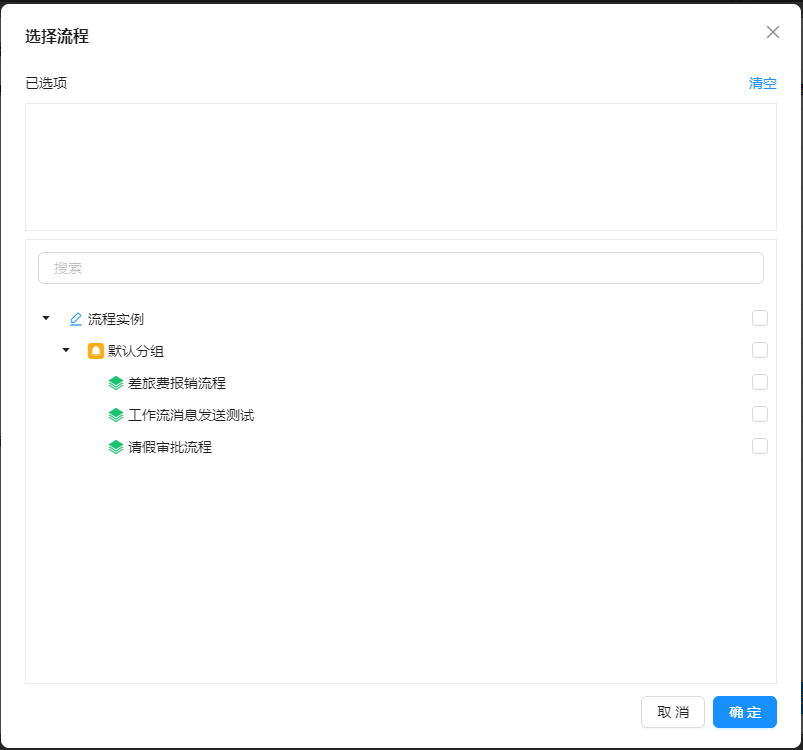Click the green layers icon for 差旅费报销流程
The image size is (803, 750).
point(116,383)
